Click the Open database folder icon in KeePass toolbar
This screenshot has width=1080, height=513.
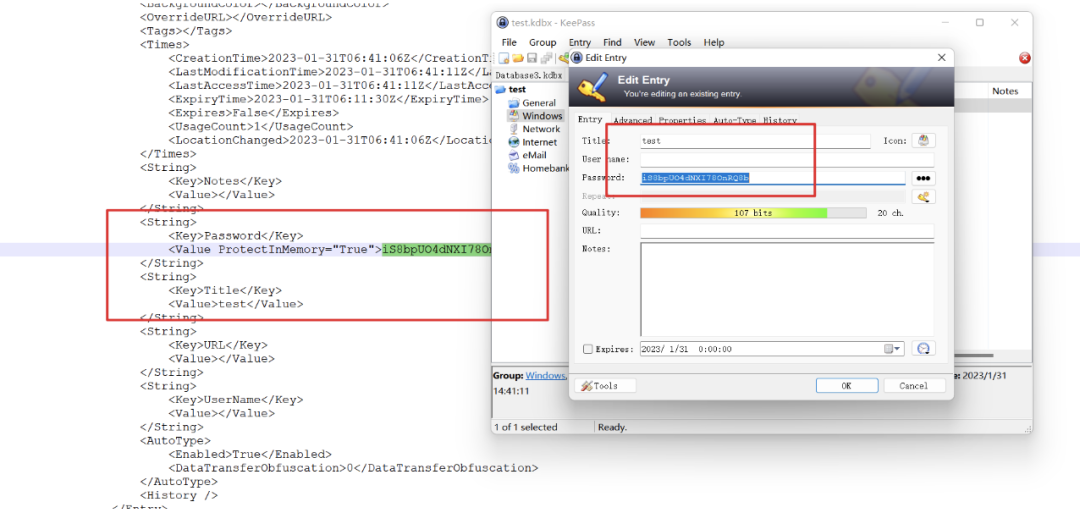517,59
